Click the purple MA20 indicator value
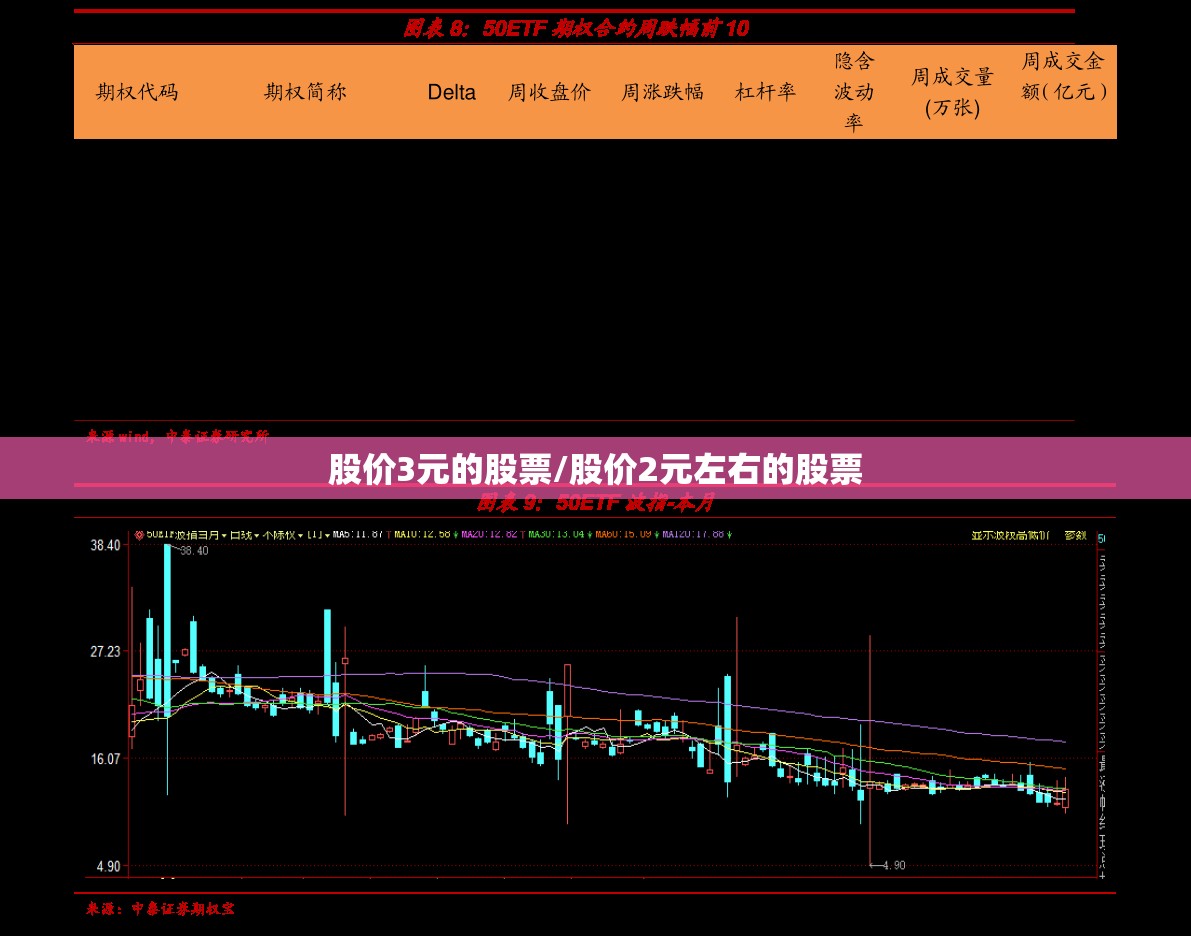 pos(489,534)
